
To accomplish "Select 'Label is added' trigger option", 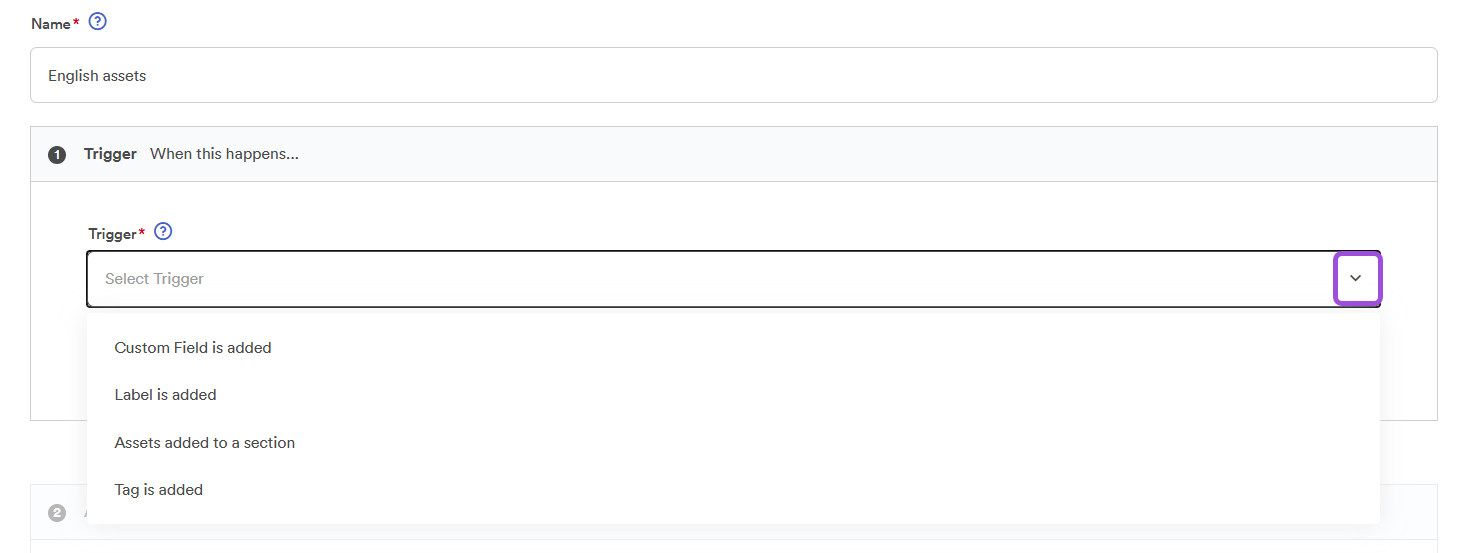I will click(166, 395).
